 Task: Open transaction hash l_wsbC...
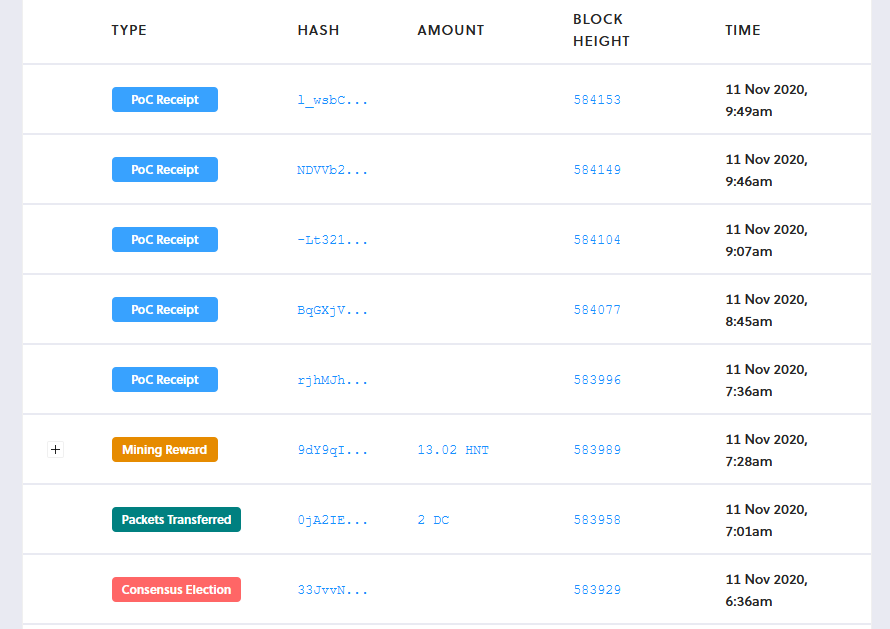click(x=331, y=99)
